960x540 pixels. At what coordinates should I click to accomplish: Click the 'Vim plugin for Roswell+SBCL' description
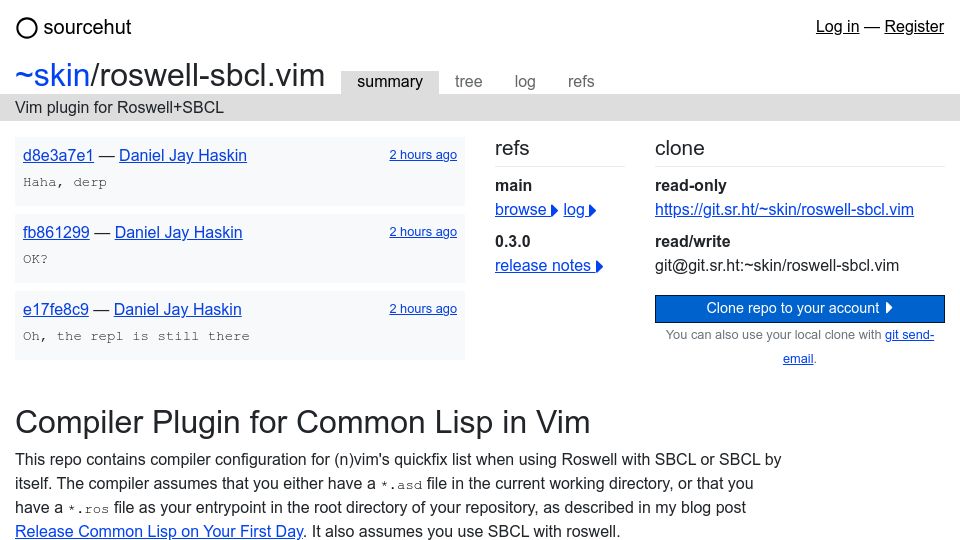tap(119, 108)
